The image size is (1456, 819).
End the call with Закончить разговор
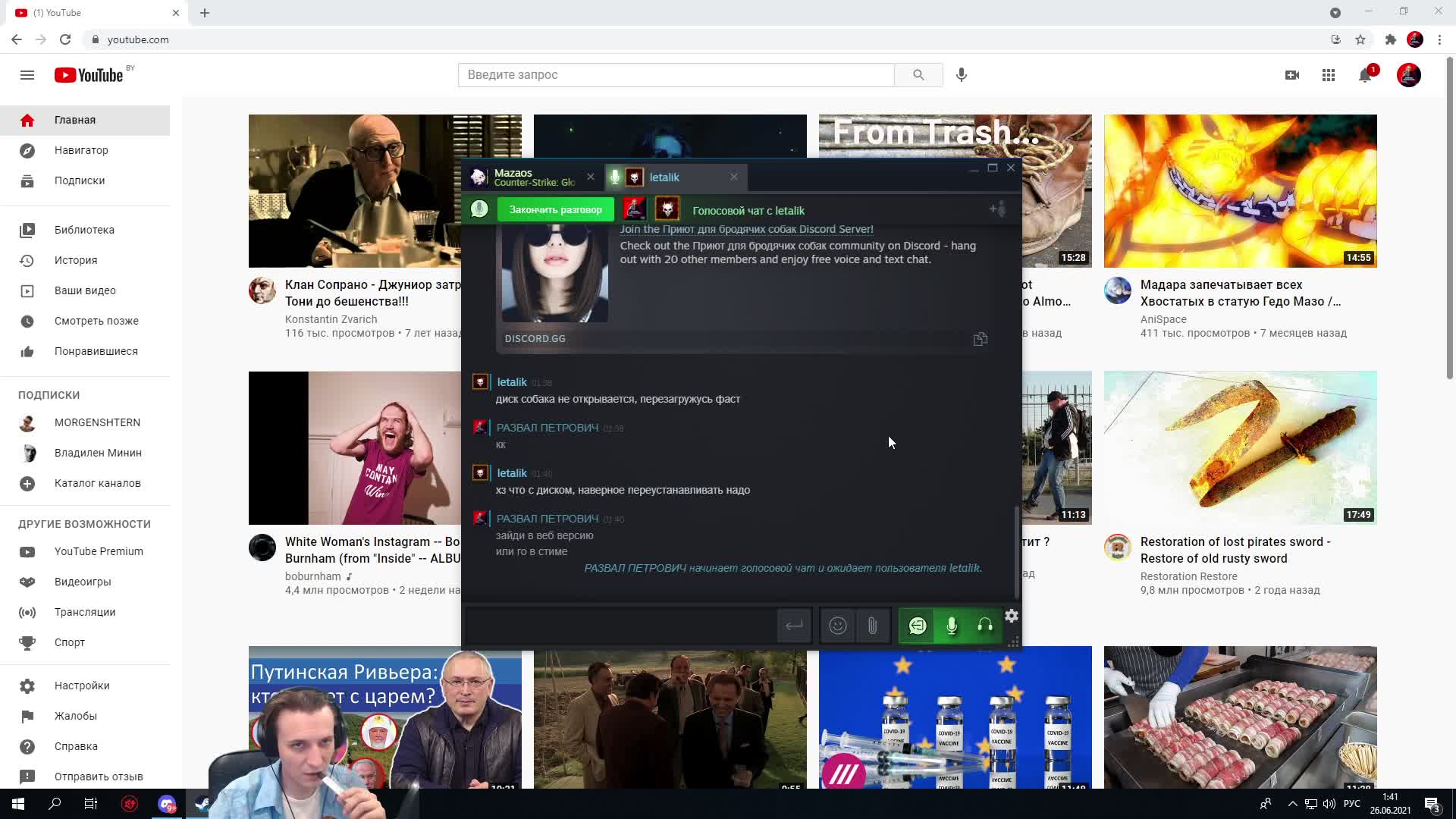(556, 210)
